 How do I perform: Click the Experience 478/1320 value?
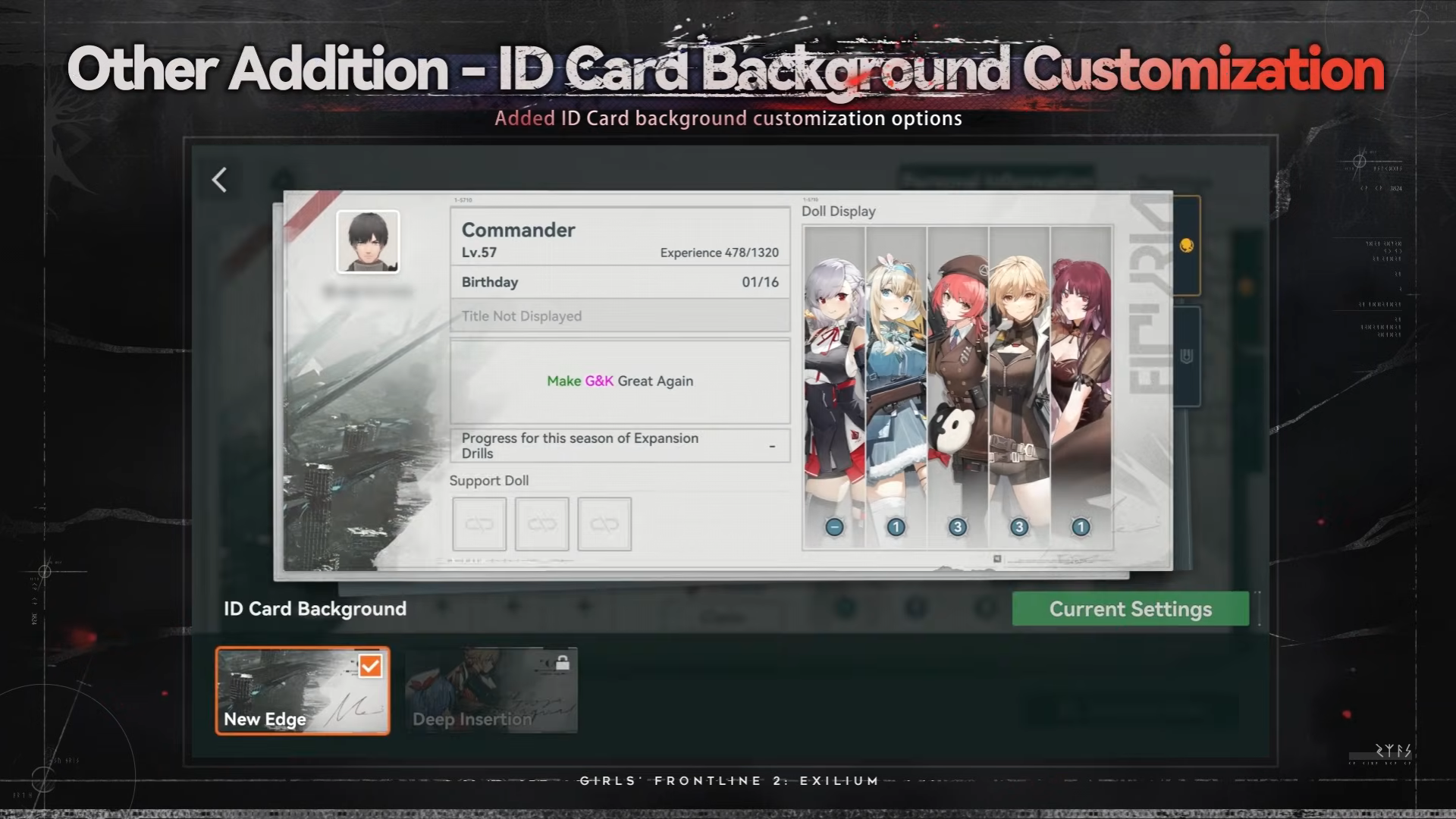click(x=719, y=253)
